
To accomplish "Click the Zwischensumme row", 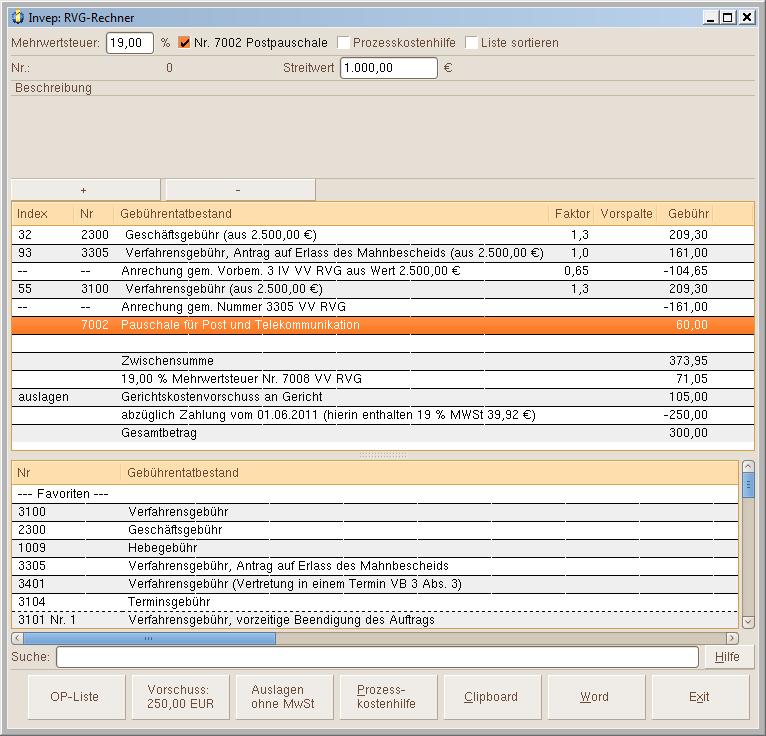I will (383, 361).
